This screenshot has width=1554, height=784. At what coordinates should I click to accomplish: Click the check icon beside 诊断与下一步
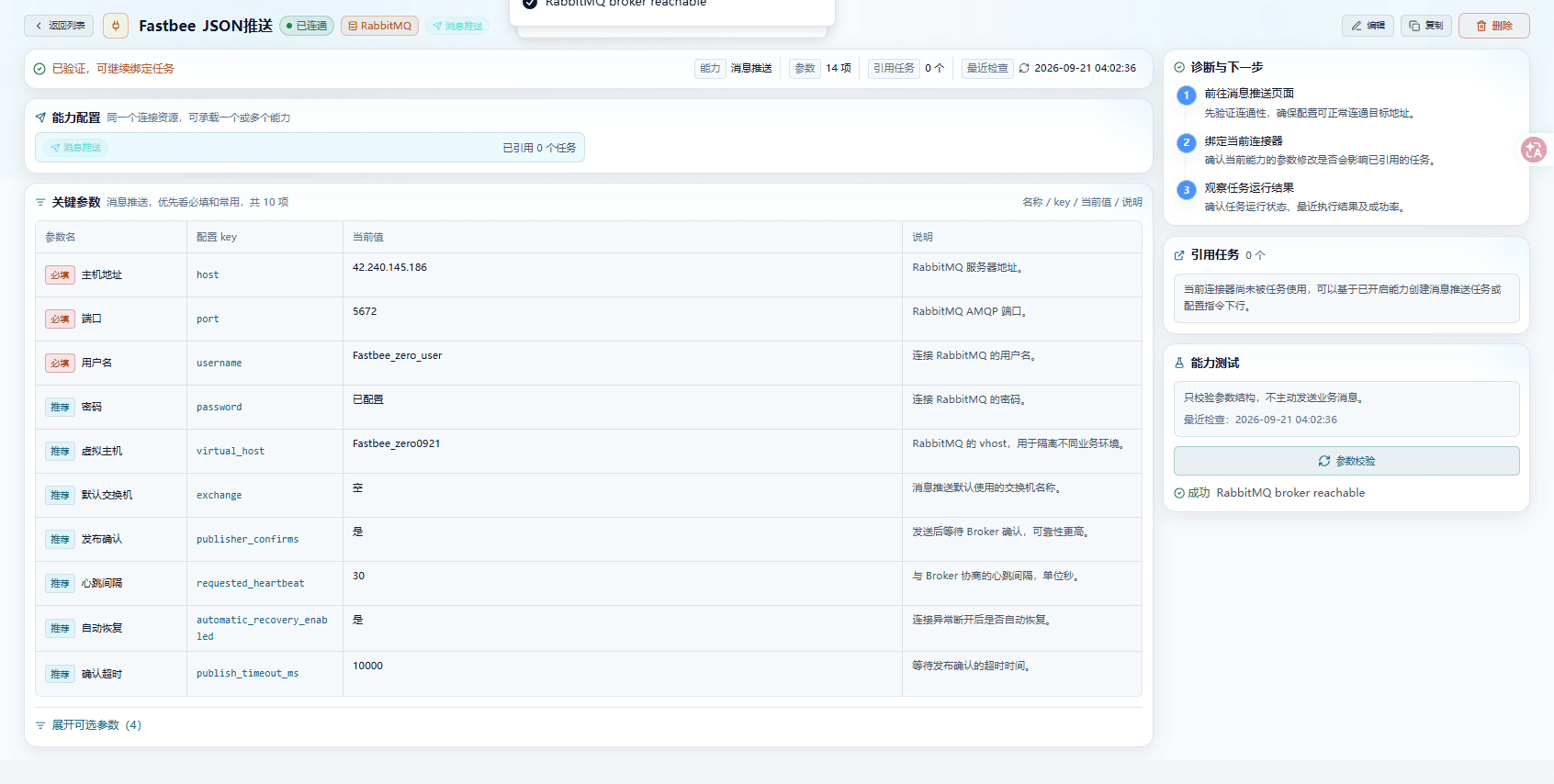(x=1179, y=67)
